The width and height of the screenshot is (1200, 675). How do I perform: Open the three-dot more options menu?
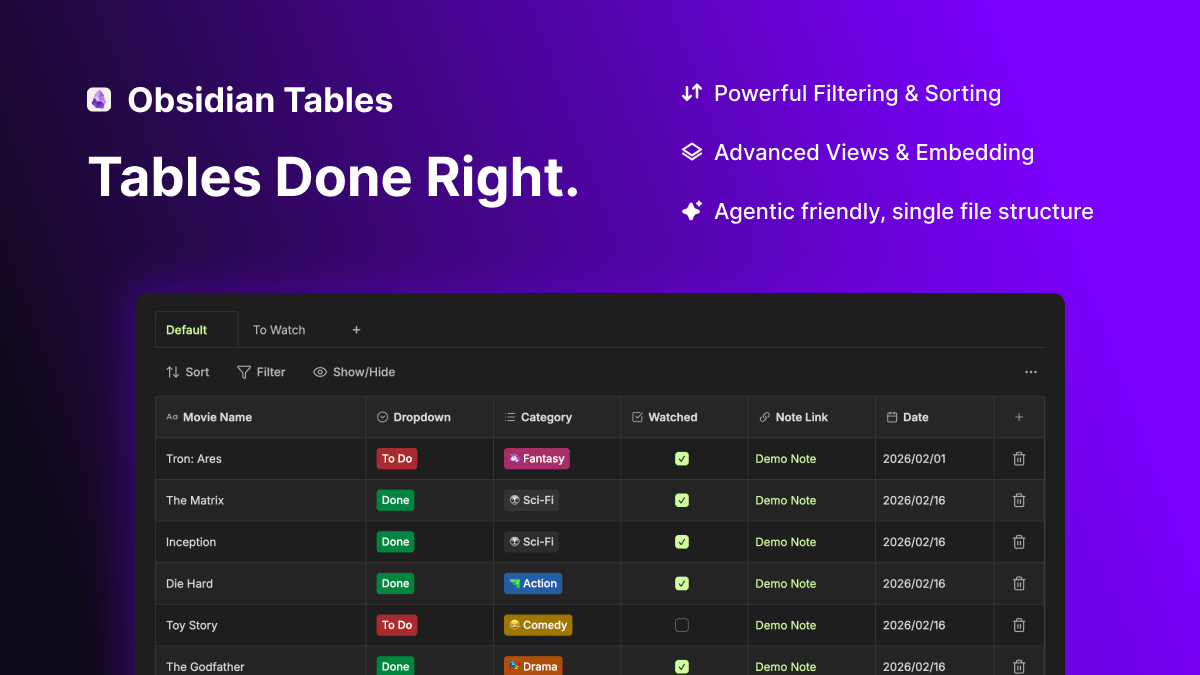1031,372
